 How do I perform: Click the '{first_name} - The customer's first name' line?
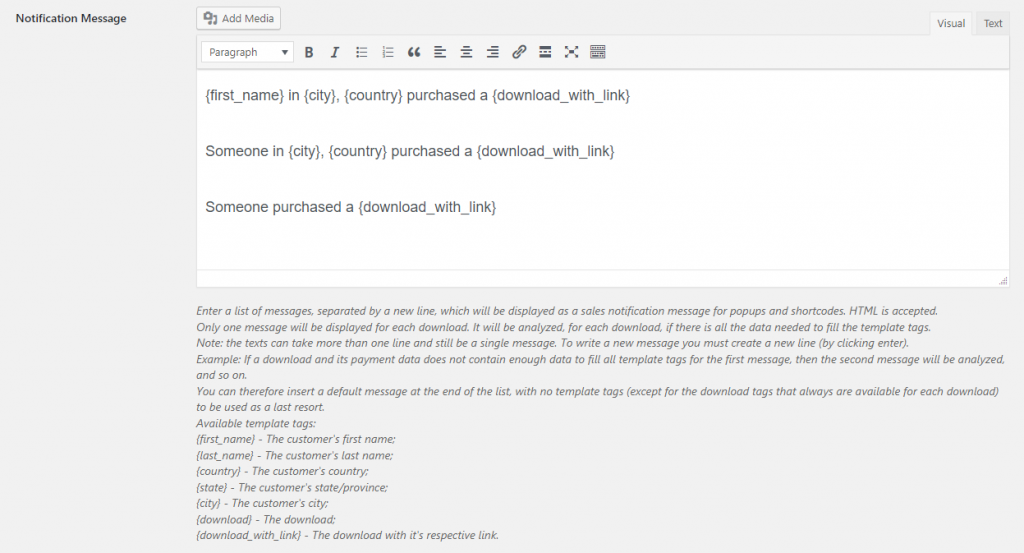click(x=296, y=439)
